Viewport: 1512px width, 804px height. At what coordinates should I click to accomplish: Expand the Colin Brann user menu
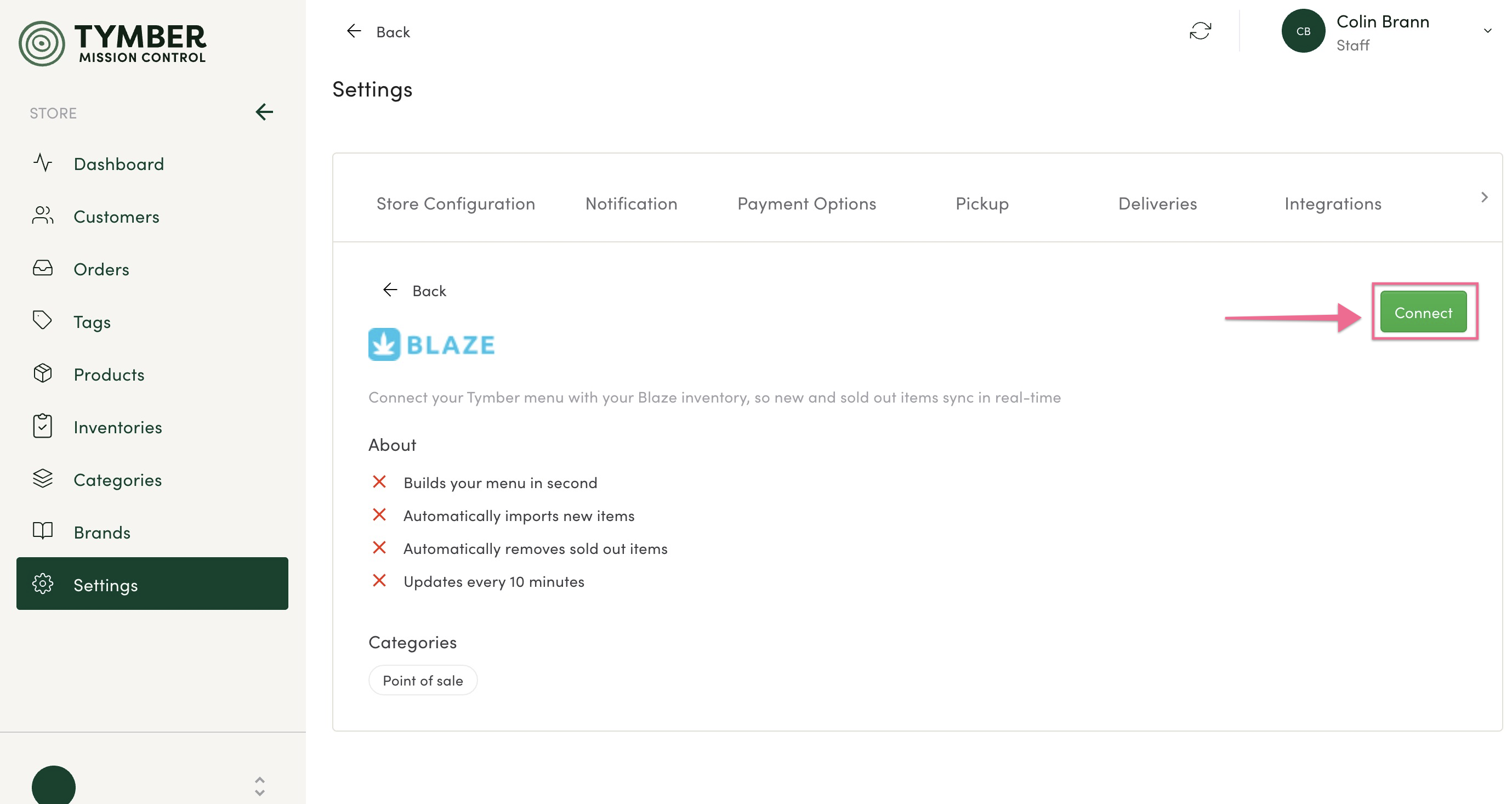(x=1487, y=31)
